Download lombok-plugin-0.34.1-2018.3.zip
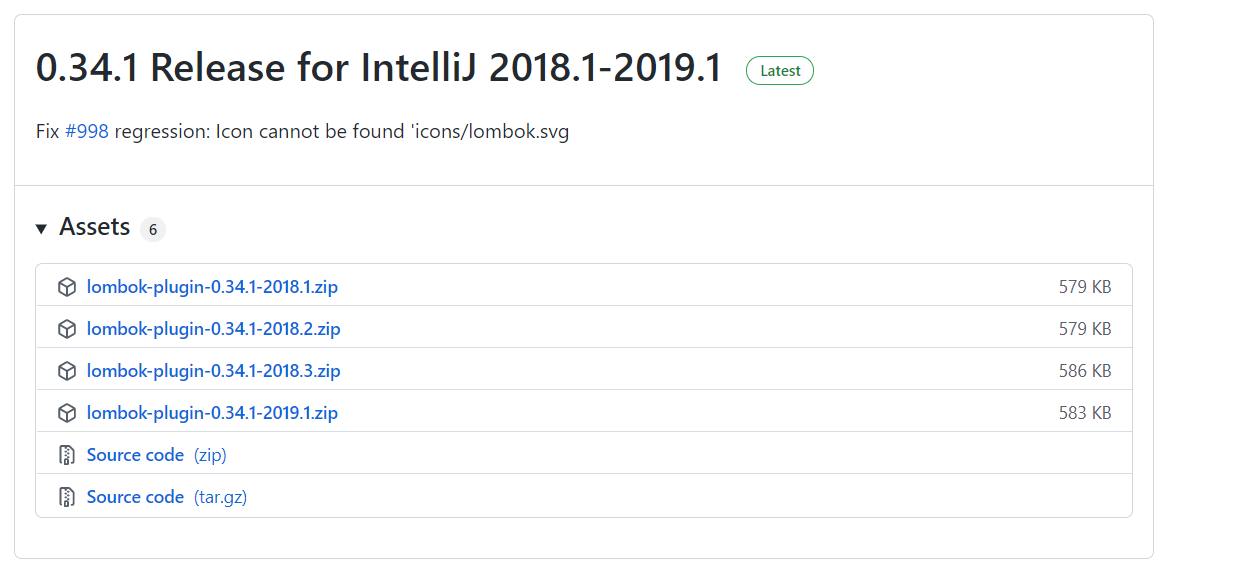 point(213,371)
